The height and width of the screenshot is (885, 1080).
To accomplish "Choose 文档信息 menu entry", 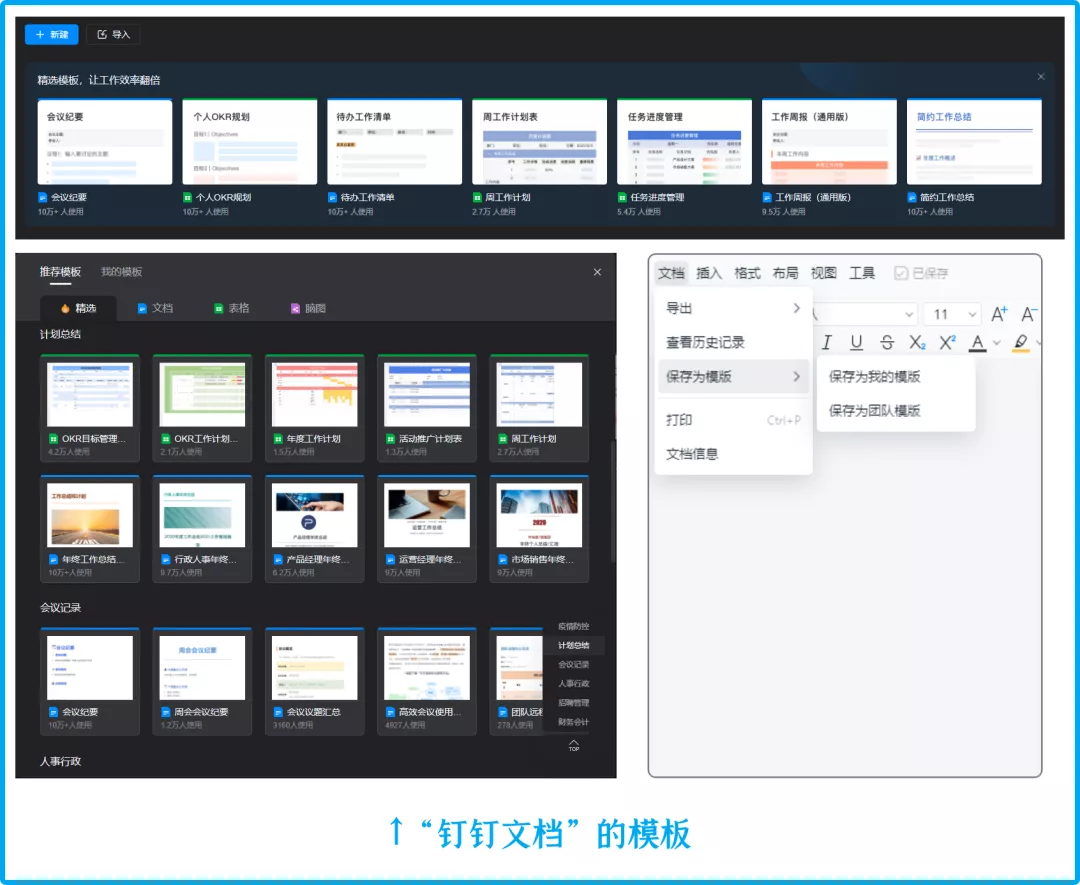I will pos(734,454).
